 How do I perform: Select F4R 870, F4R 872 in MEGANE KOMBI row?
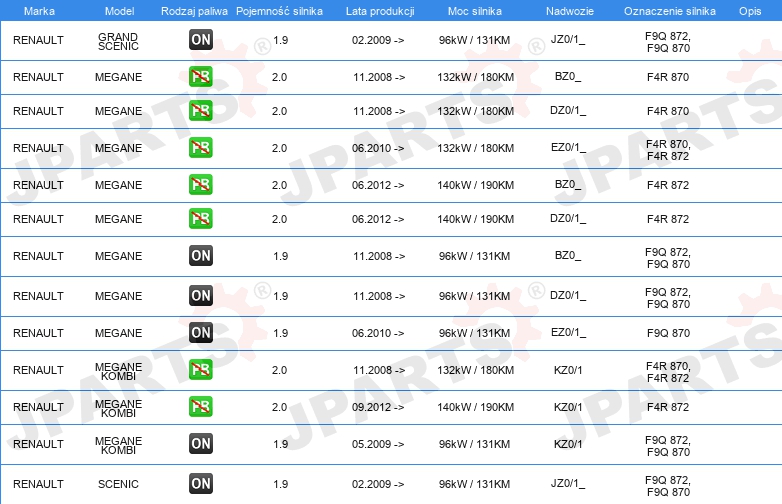668,372
